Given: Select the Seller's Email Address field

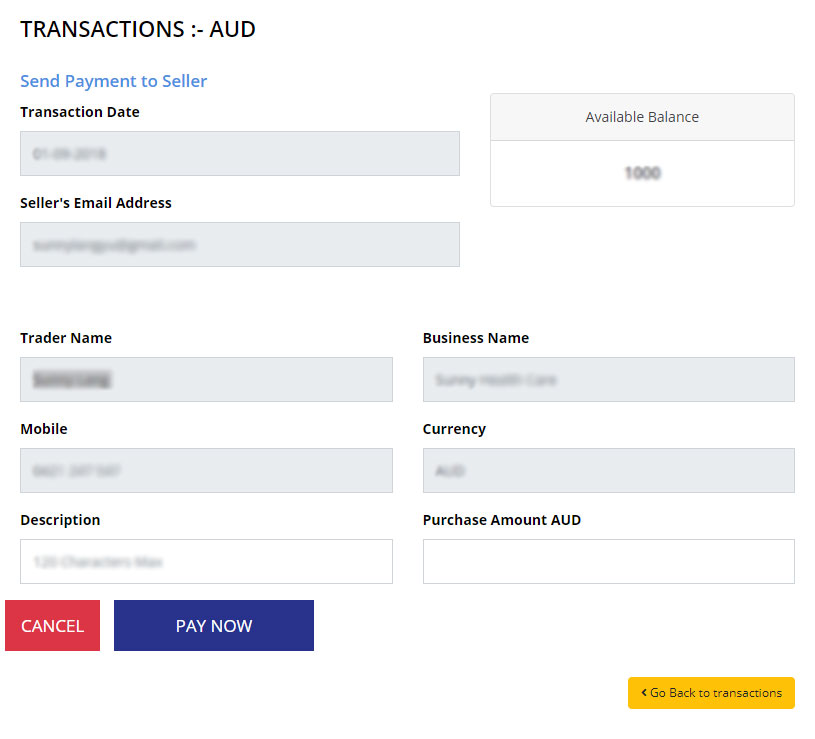Looking at the screenshot, I should click(239, 245).
